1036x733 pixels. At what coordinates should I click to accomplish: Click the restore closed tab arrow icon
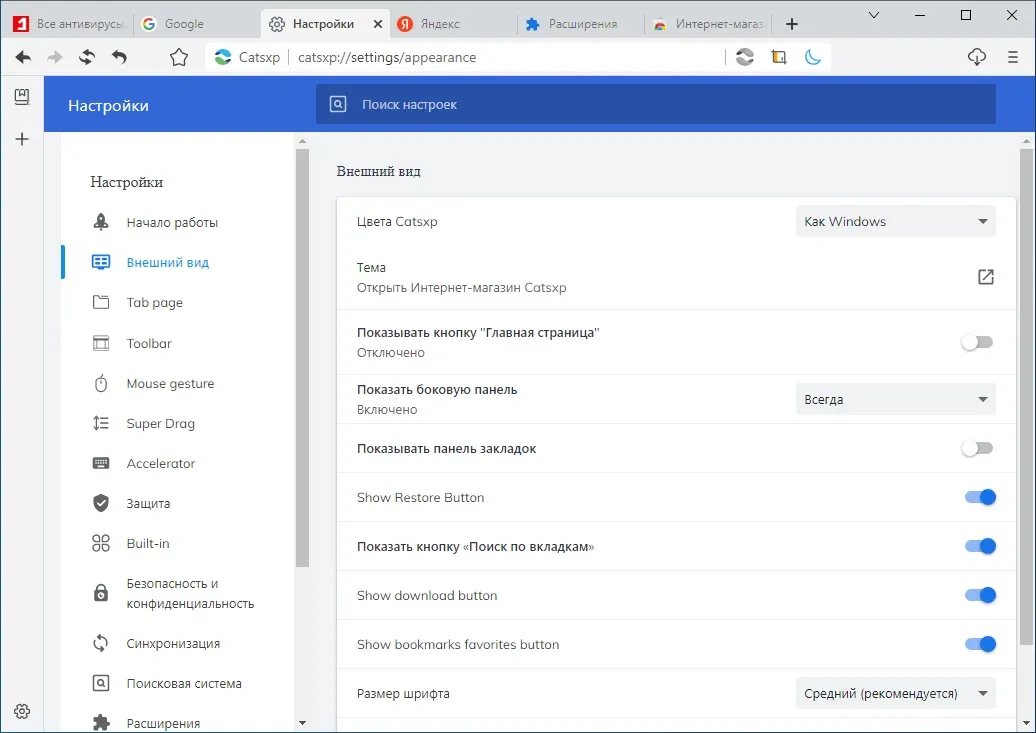point(119,58)
